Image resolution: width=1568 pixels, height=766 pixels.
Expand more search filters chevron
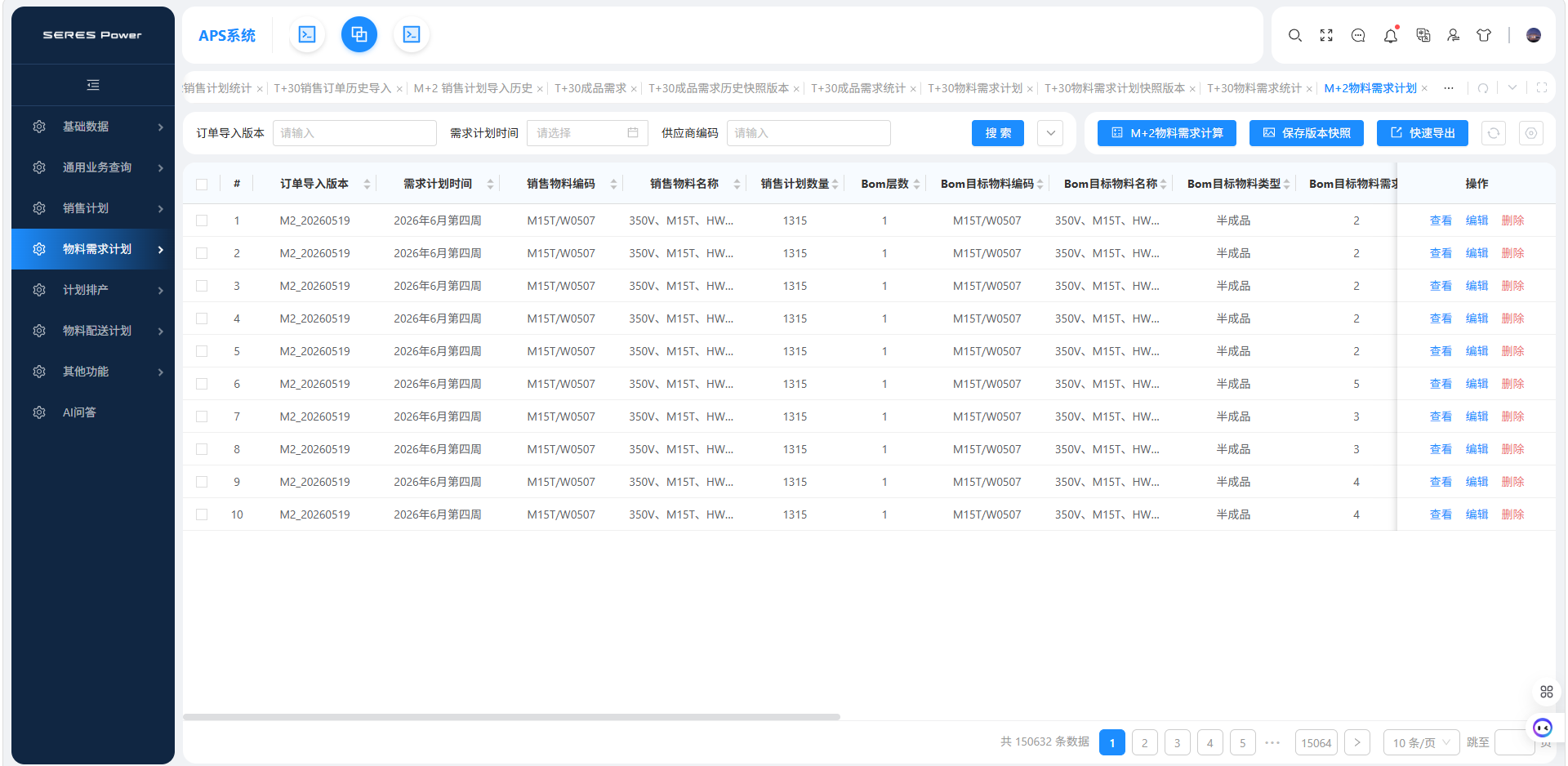[1050, 133]
